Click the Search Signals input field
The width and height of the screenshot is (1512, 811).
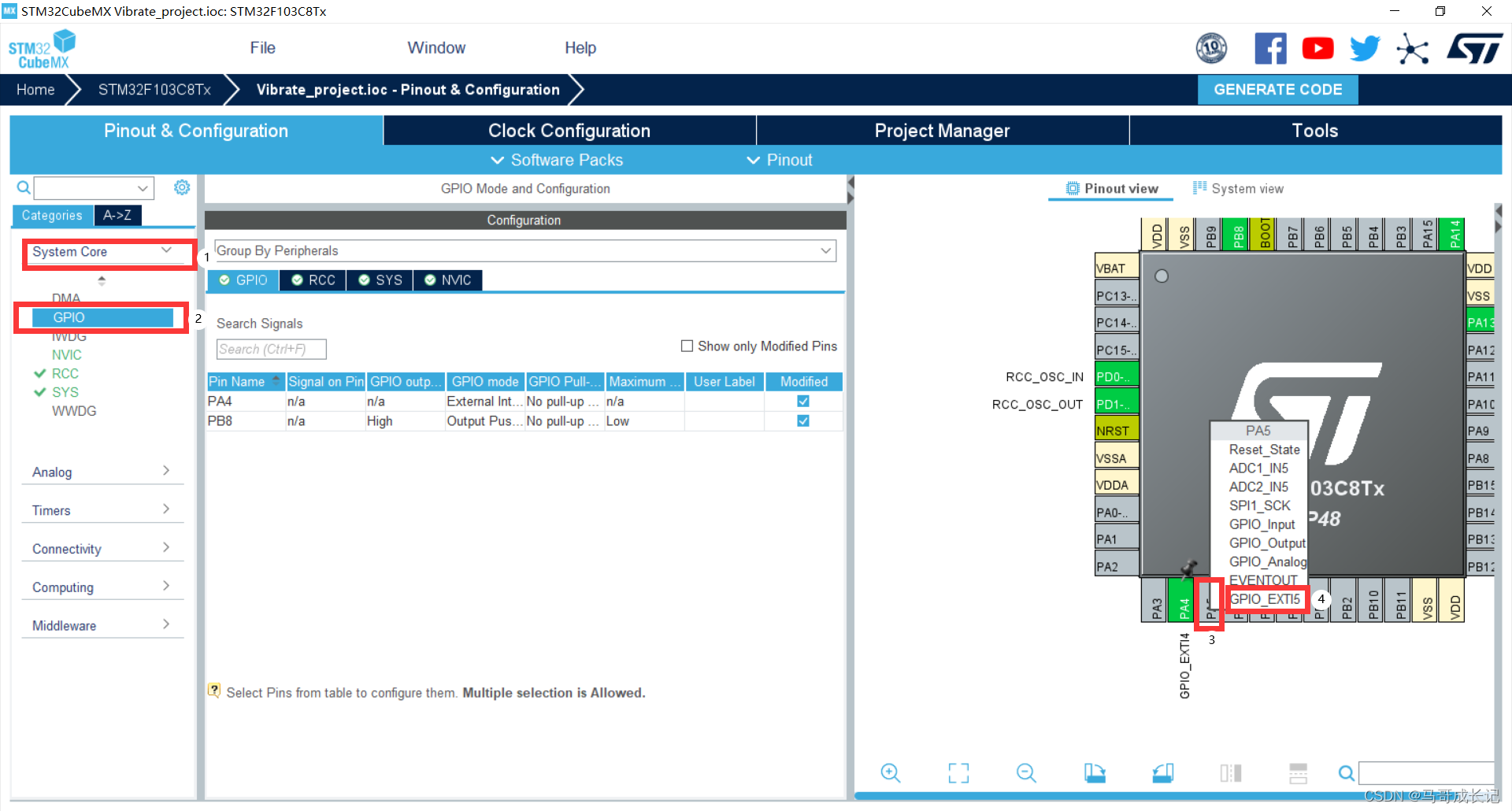[x=271, y=349]
